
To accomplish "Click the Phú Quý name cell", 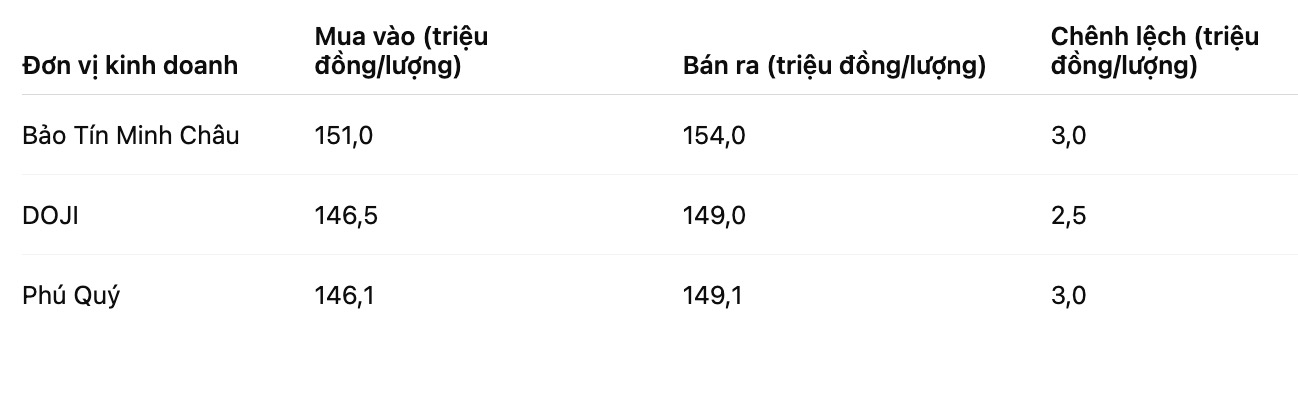I will tap(71, 296).
